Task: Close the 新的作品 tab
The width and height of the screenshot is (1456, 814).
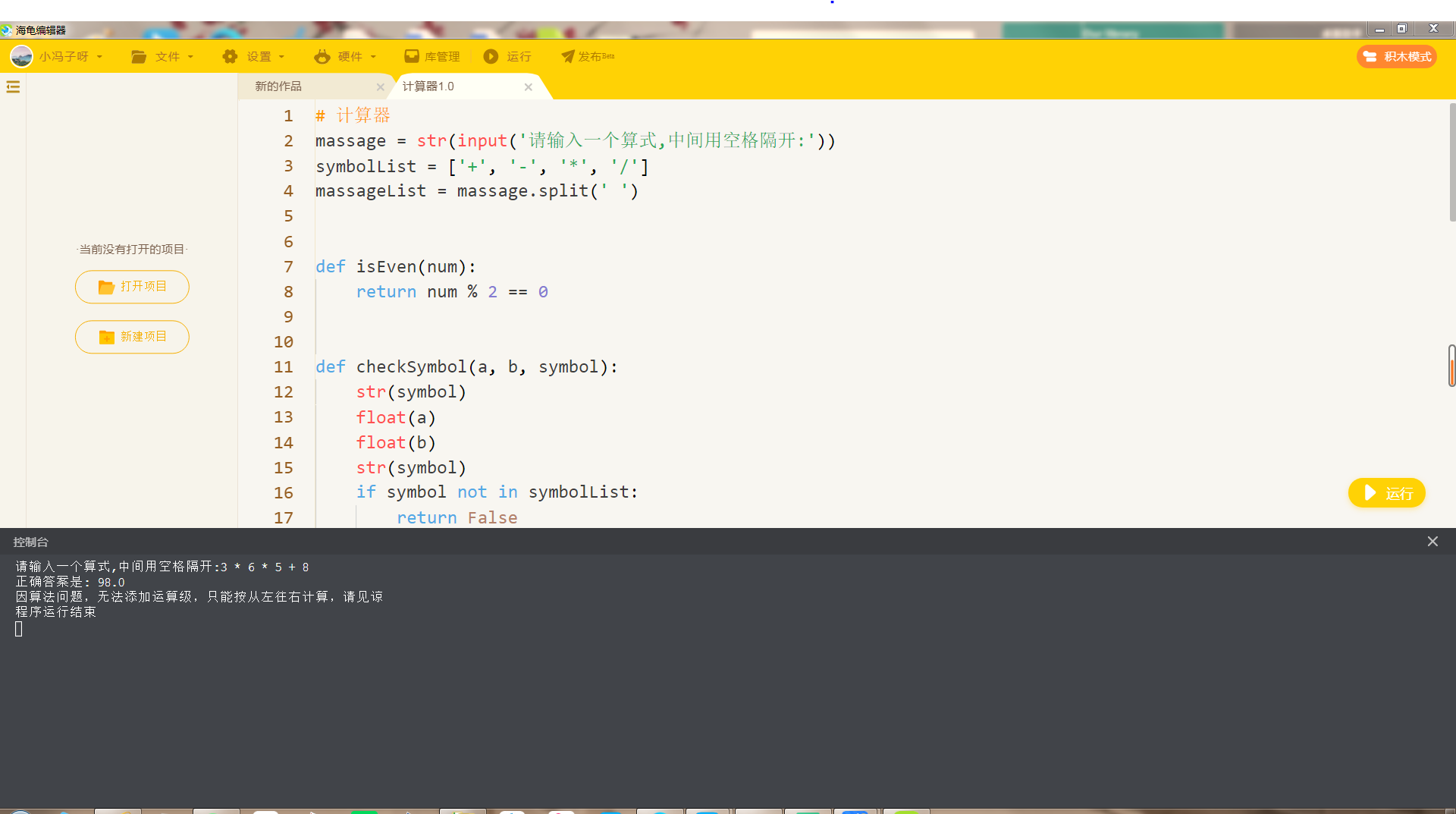Action: point(381,87)
